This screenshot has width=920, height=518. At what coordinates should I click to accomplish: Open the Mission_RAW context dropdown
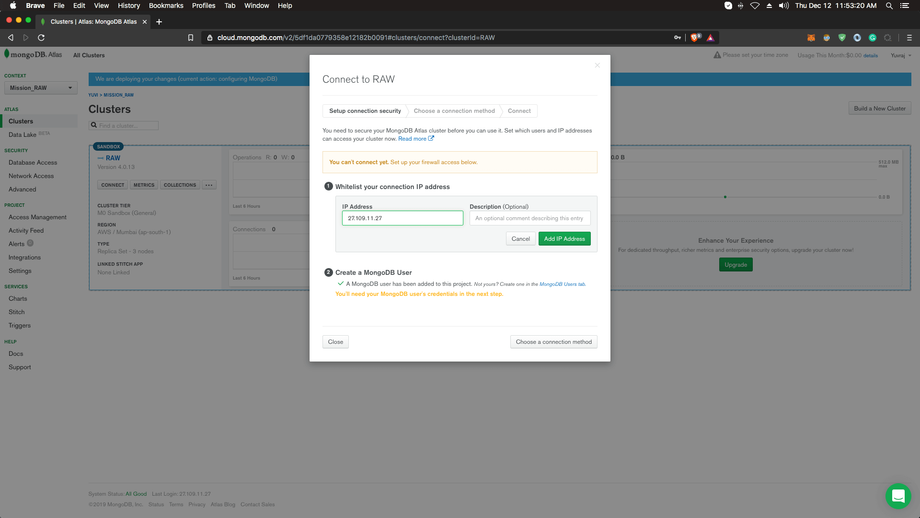(x=40, y=88)
